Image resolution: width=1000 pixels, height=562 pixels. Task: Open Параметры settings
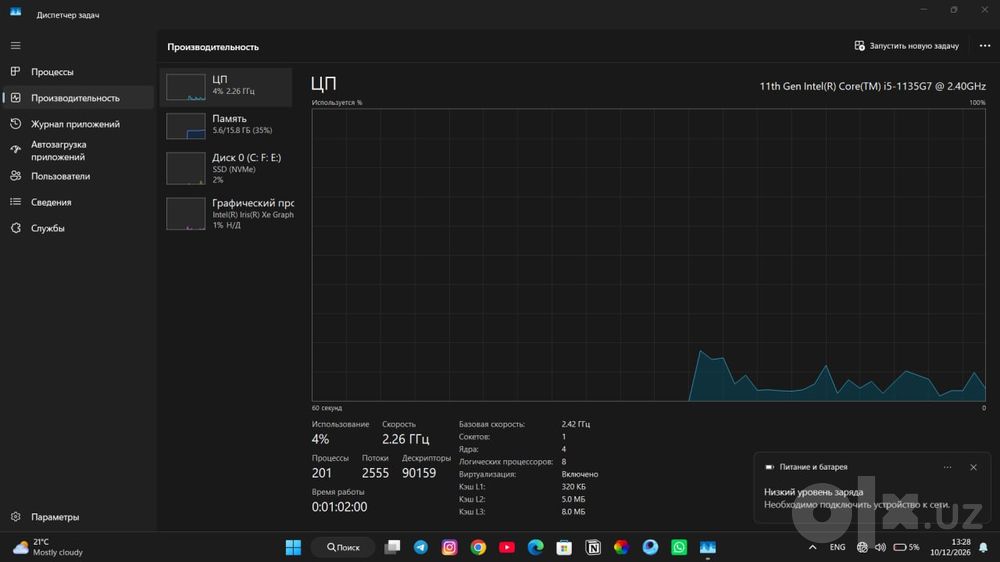[x=78, y=517]
